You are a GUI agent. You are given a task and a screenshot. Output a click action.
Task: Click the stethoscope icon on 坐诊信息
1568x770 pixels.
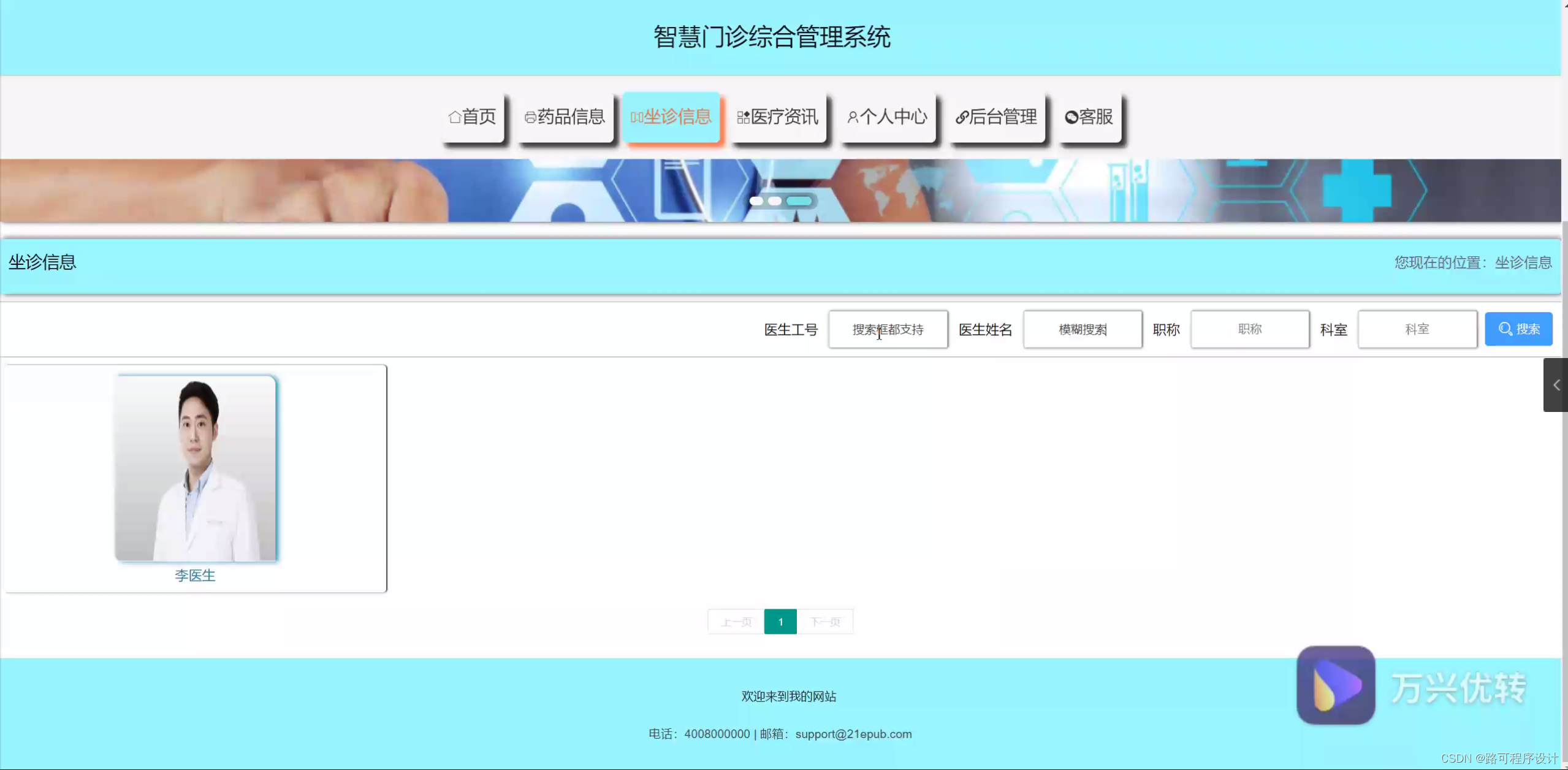(x=636, y=116)
